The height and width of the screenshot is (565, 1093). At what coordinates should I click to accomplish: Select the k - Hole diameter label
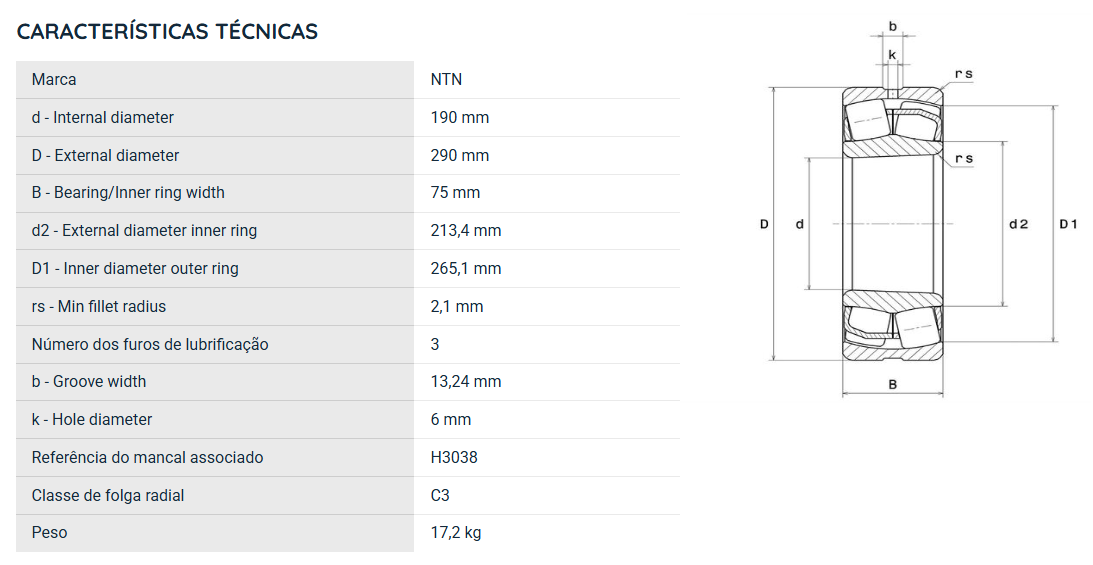(91, 419)
